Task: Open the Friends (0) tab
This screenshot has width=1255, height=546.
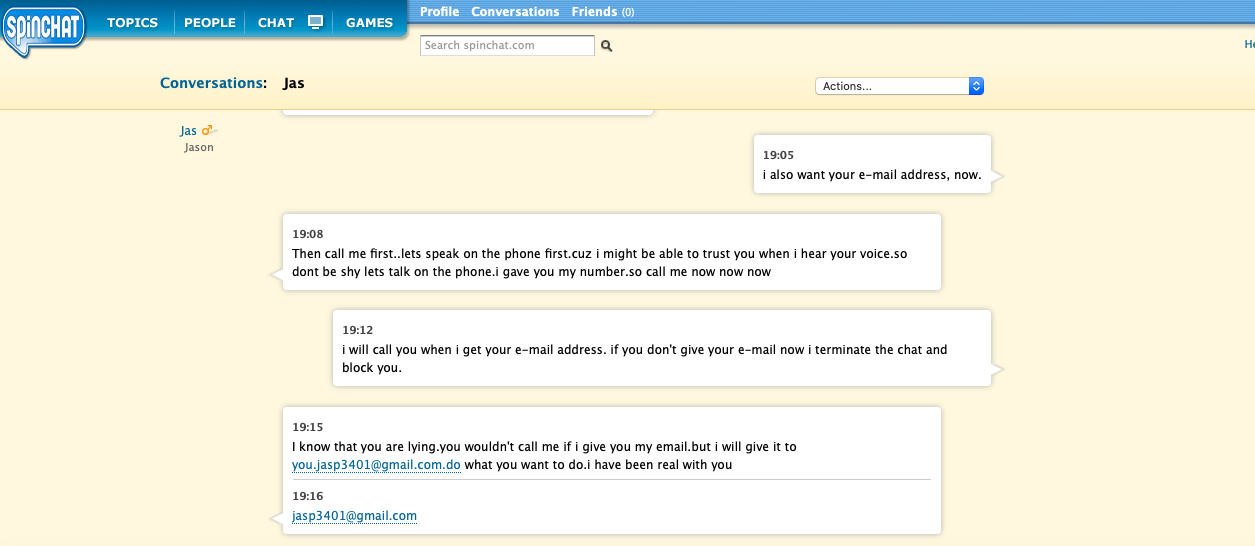Action: point(602,12)
